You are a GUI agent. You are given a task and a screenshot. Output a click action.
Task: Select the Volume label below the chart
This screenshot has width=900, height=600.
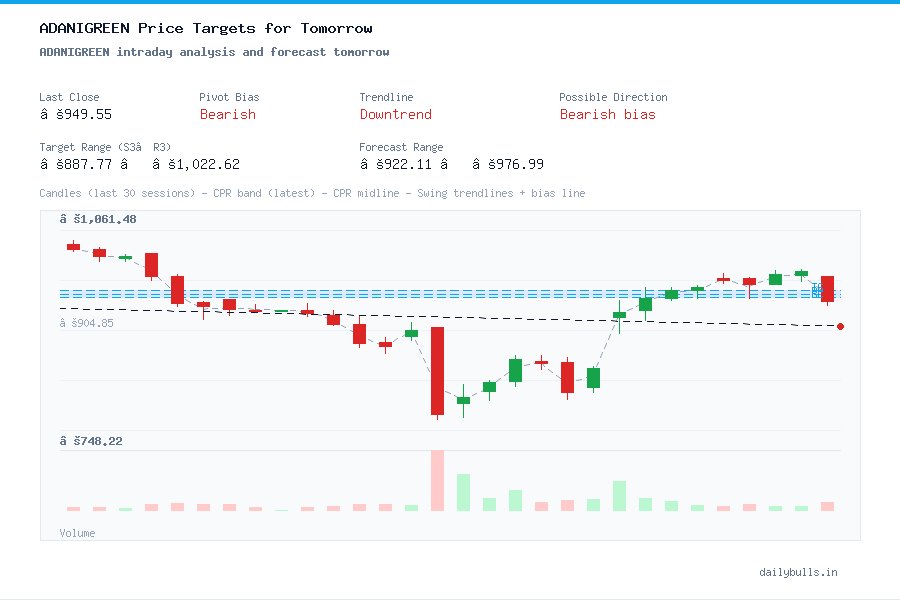(x=77, y=533)
